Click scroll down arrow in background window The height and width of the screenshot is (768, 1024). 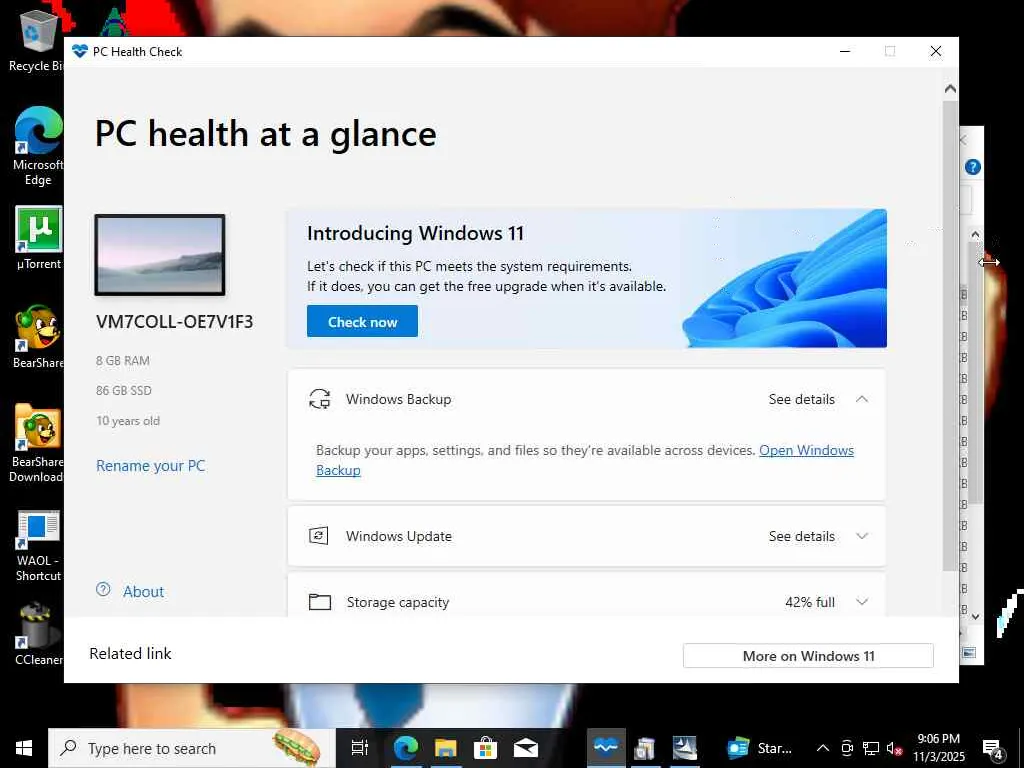975,616
